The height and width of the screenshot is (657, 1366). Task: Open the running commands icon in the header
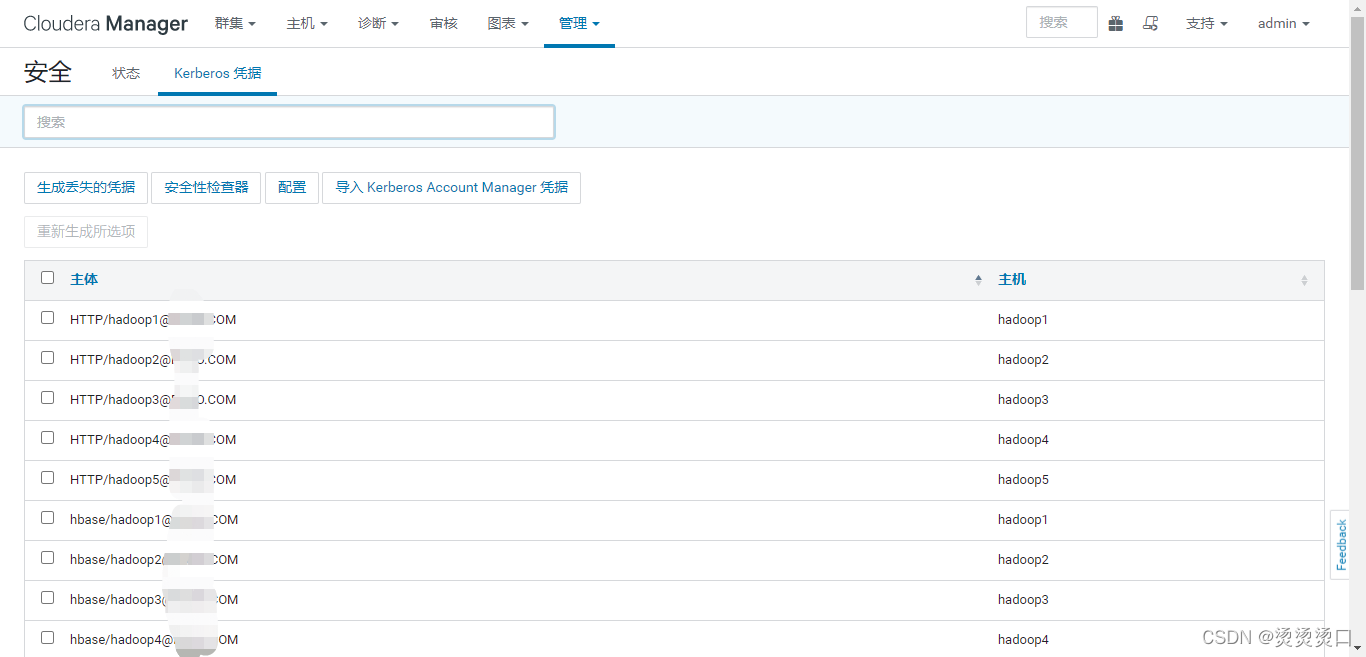click(1151, 23)
